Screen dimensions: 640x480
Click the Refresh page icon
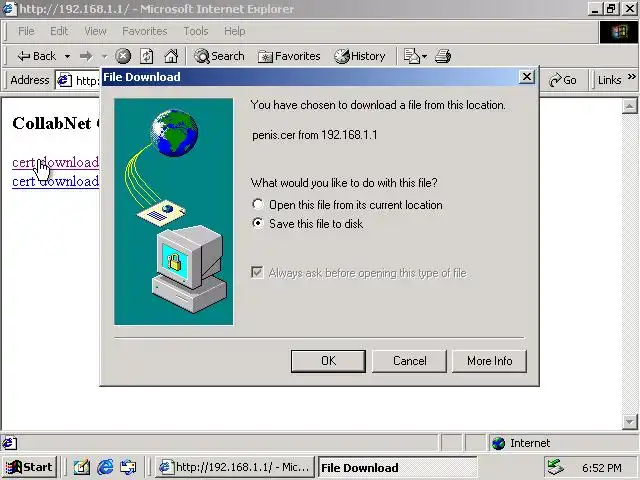(147, 56)
